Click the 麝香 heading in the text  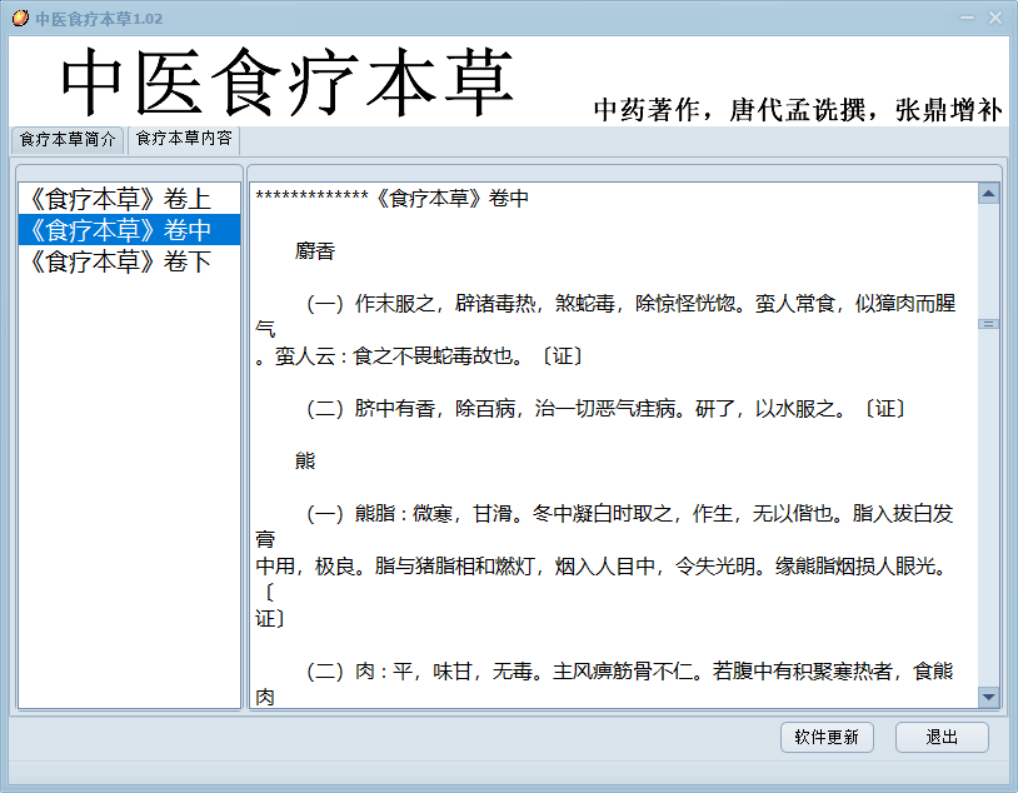click(315, 252)
